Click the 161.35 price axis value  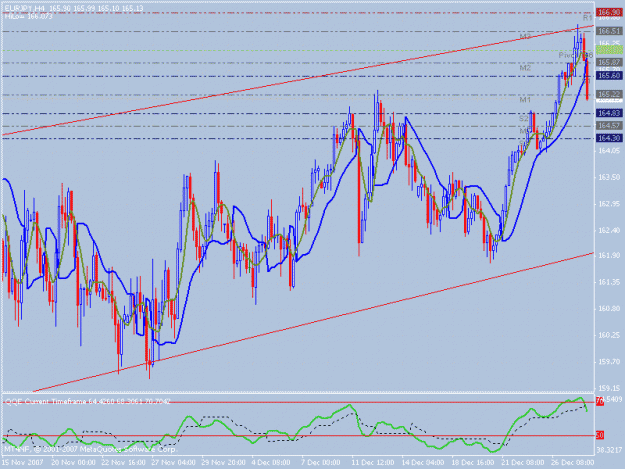(x=609, y=282)
